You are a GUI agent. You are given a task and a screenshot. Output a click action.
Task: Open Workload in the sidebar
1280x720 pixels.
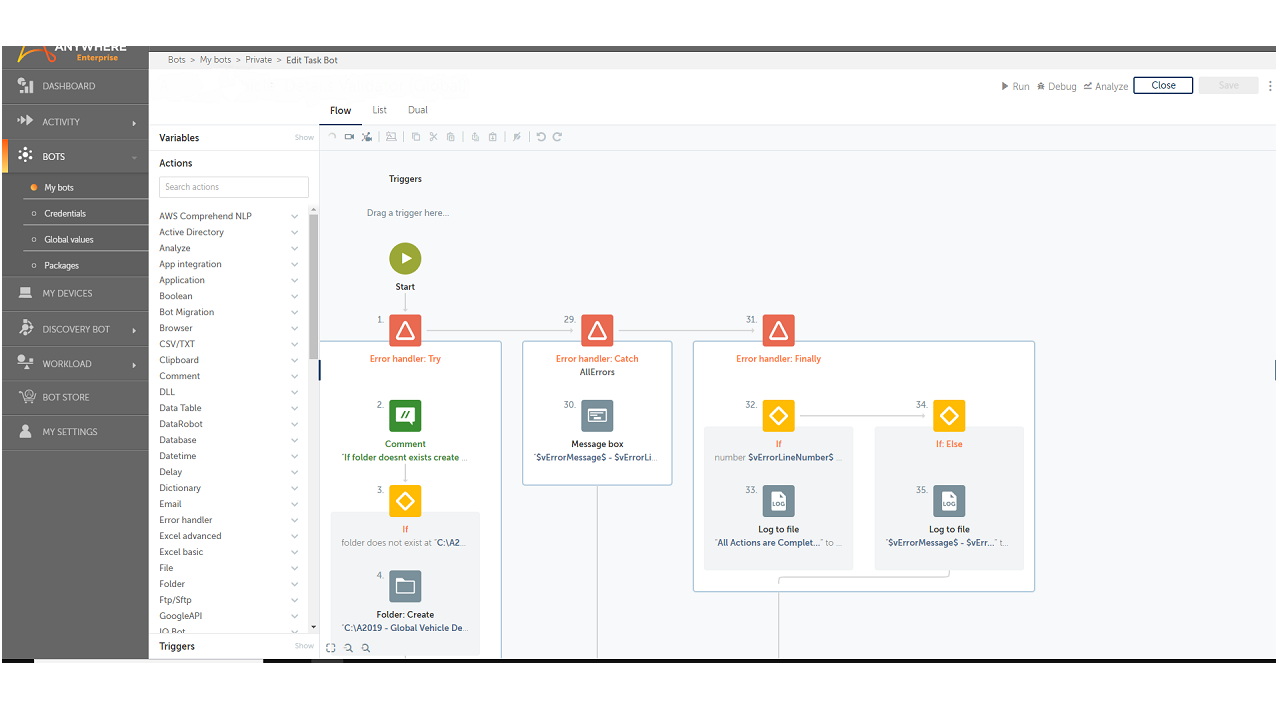75,364
